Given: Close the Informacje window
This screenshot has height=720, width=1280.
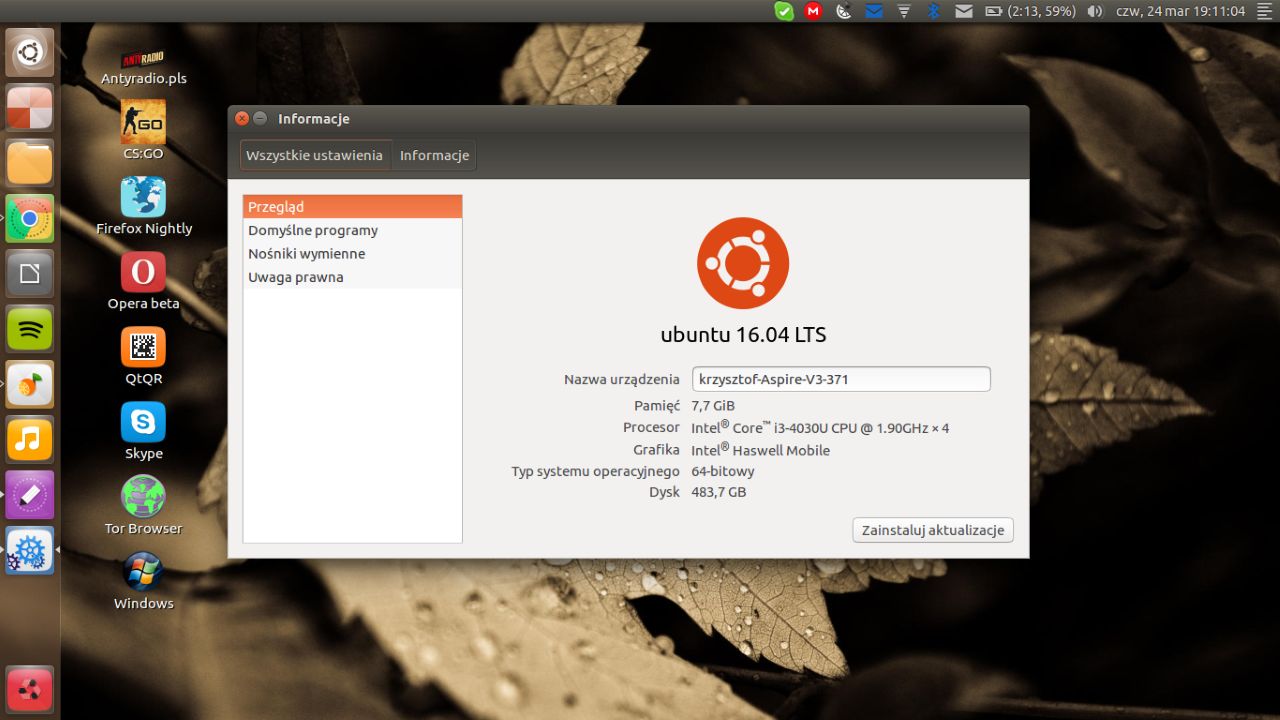Looking at the screenshot, I should [x=242, y=118].
